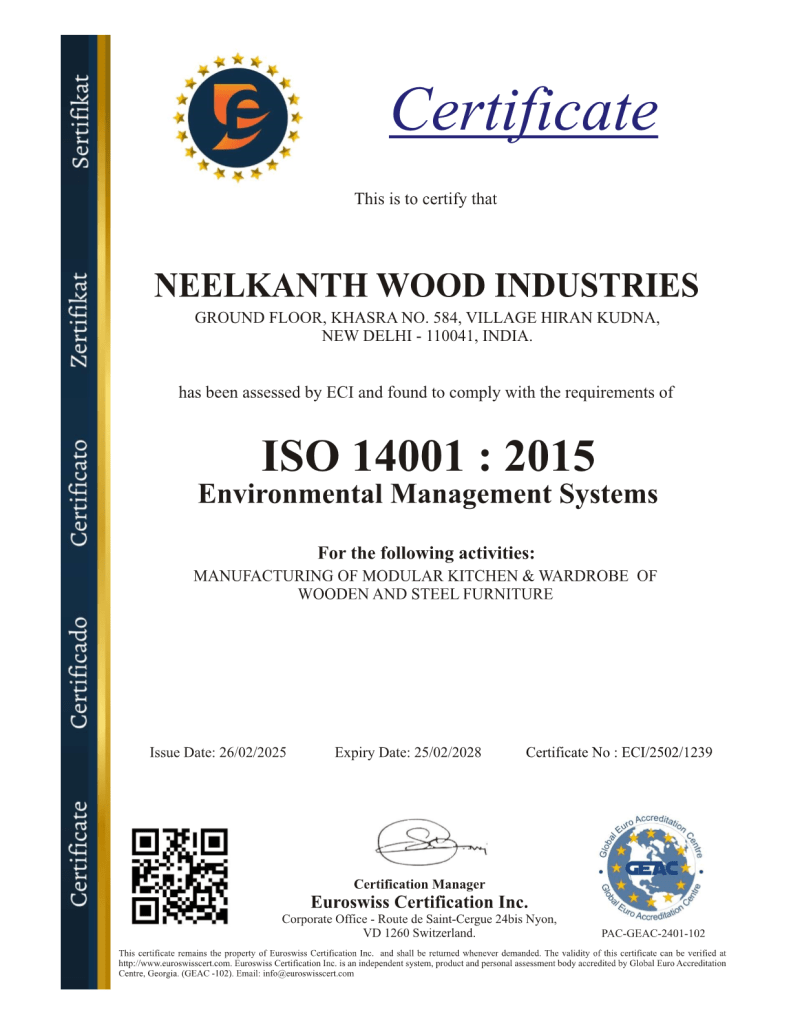Click the Expiry Date 25/02/2028 text
Image resolution: width=791 pixels, height=1023 pixels.
click(x=408, y=753)
